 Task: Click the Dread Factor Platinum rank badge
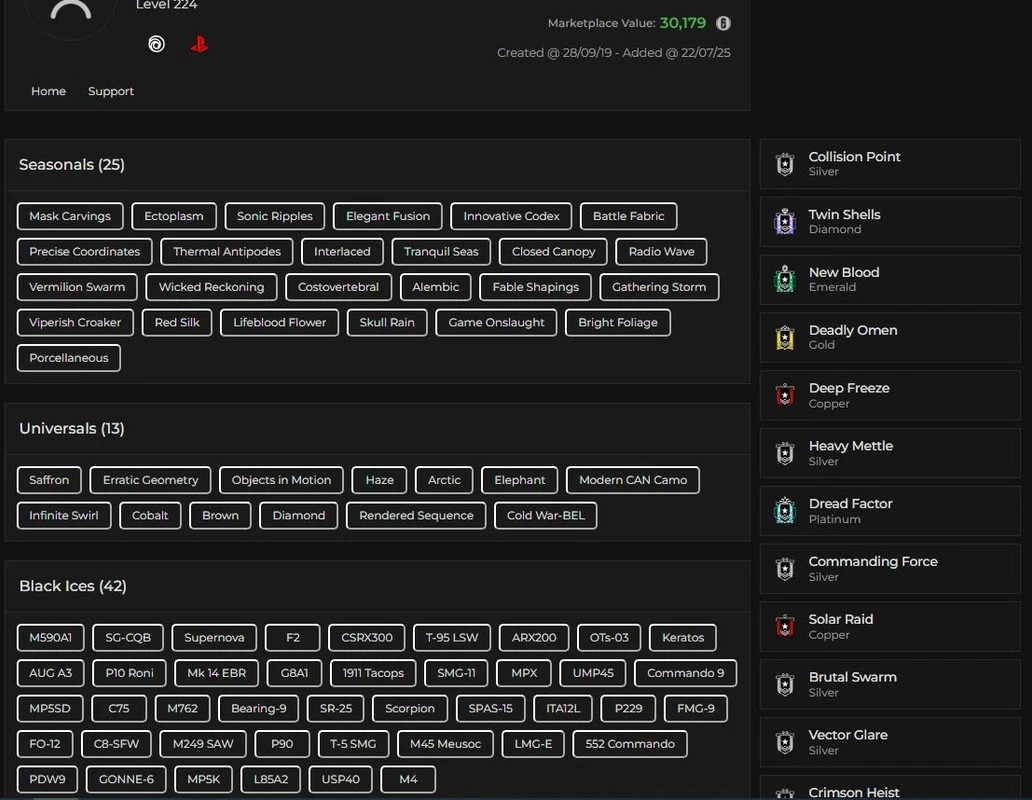[785, 511]
